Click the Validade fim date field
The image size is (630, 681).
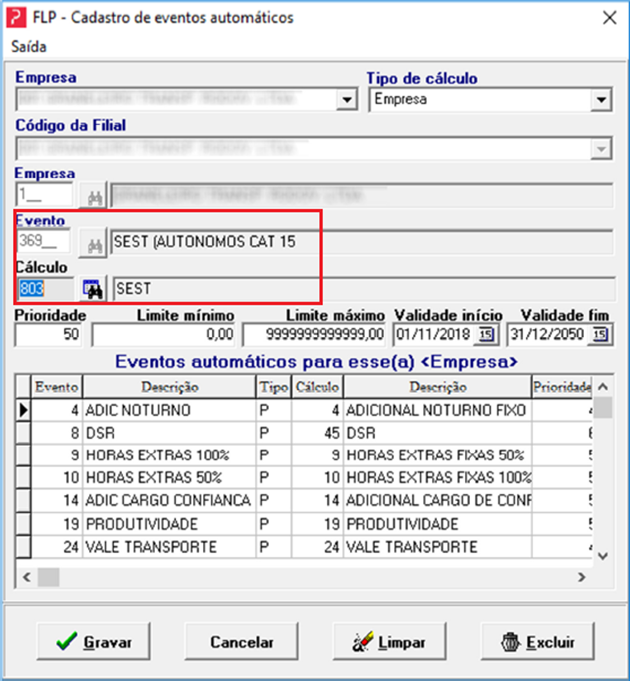[x=548, y=334]
